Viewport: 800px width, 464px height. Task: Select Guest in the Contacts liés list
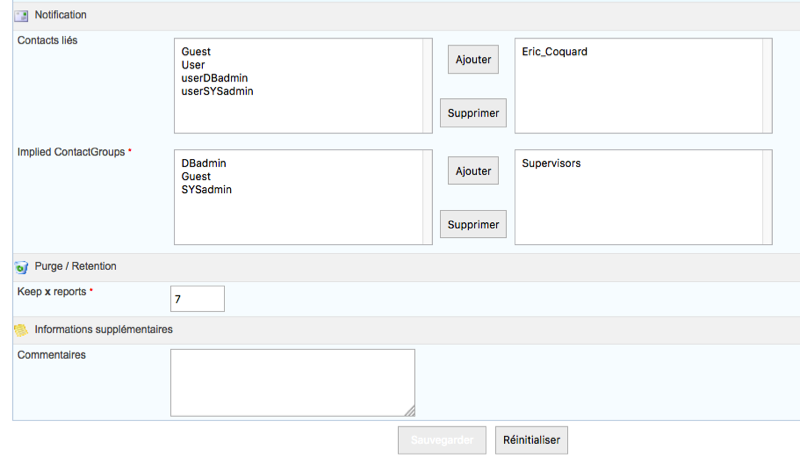[x=196, y=52]
